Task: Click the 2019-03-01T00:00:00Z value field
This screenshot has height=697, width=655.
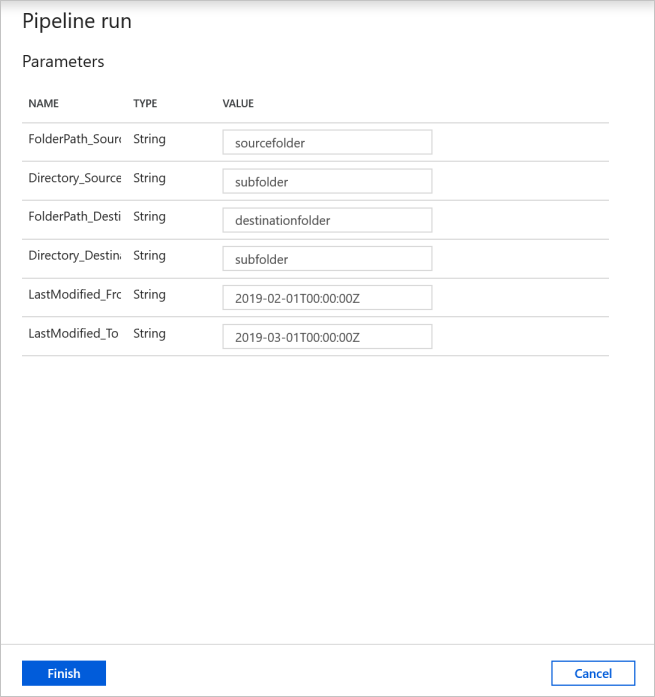Action: [327, 337]
